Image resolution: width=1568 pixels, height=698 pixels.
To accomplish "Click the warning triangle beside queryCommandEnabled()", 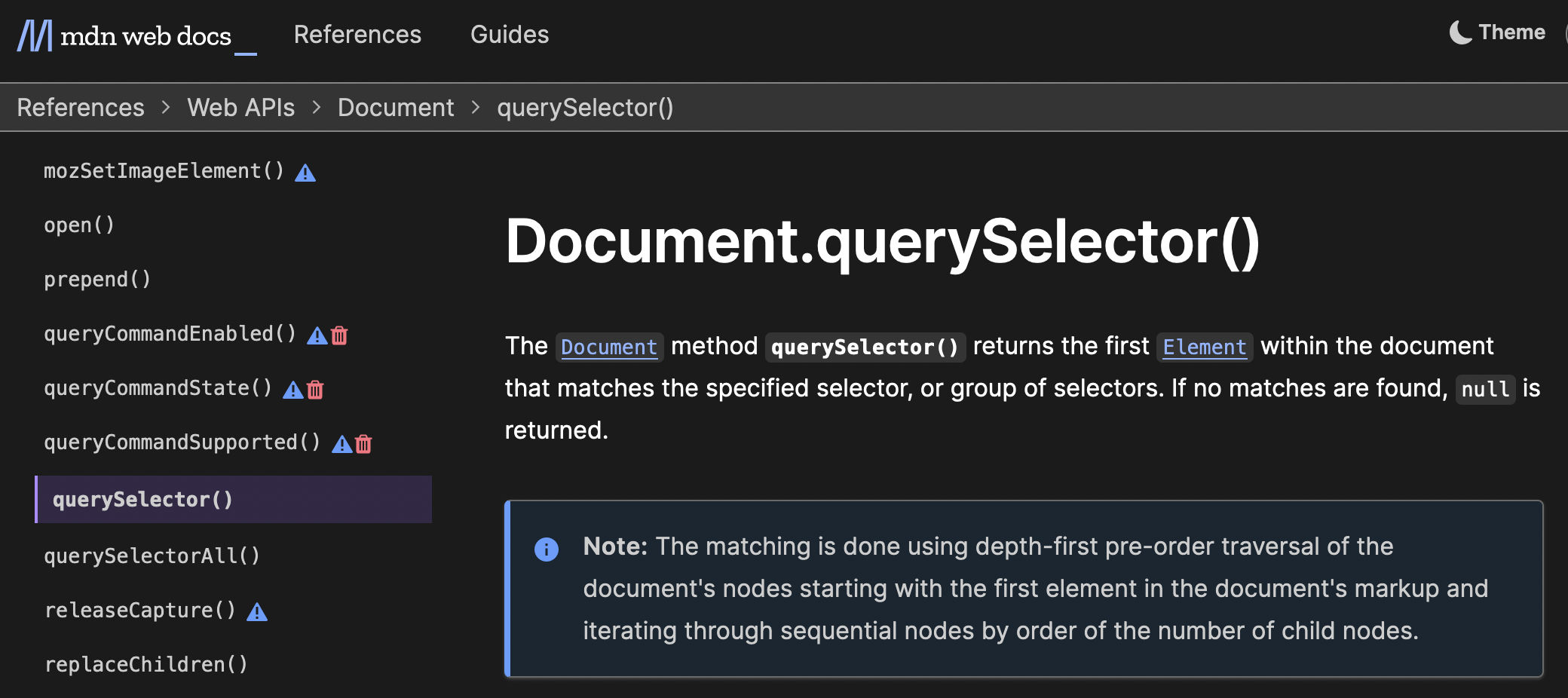I will [x=316, y=335].
